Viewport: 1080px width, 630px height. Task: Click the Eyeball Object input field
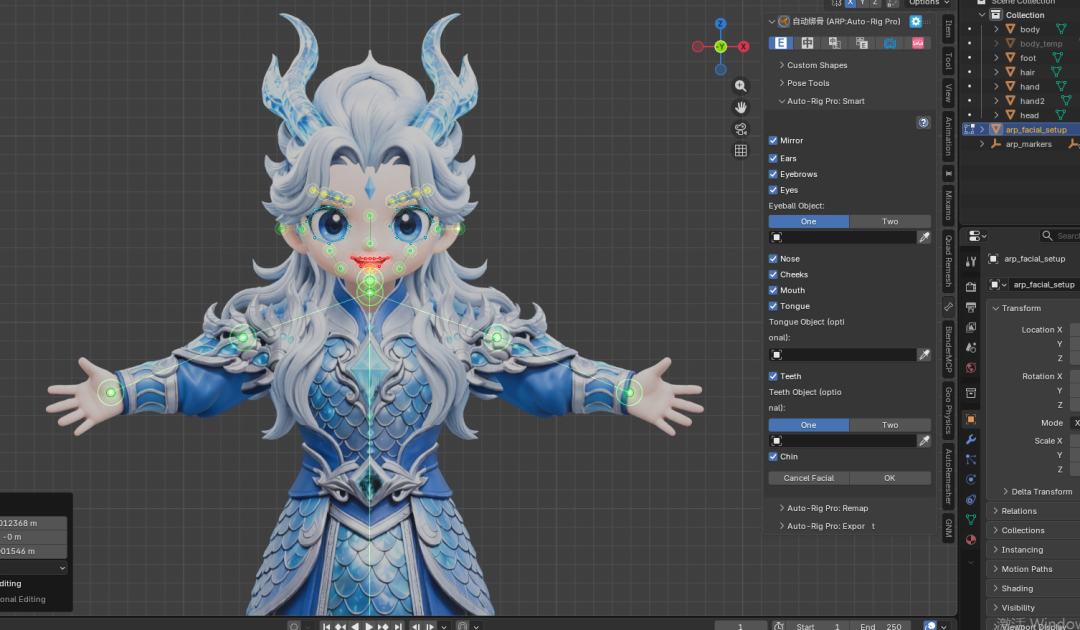(842, 238)
